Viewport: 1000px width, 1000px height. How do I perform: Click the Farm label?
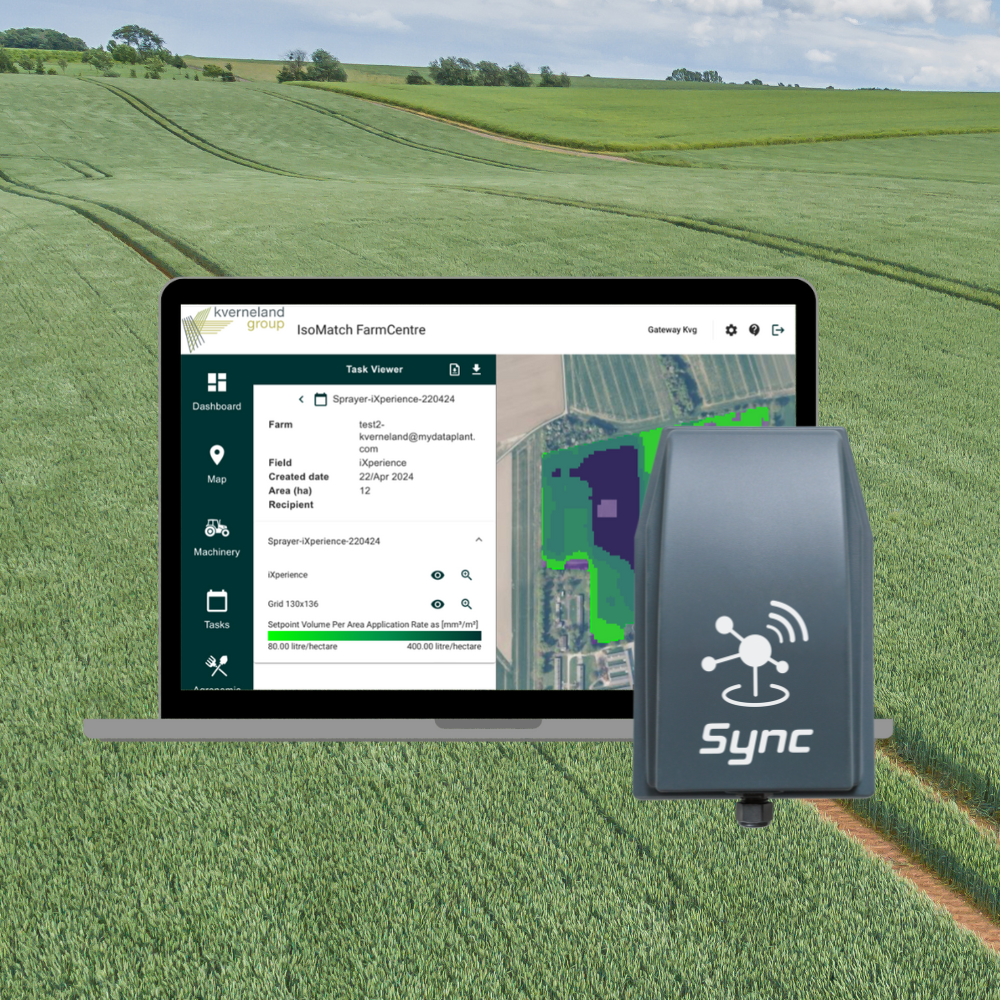tap(281, 424)
